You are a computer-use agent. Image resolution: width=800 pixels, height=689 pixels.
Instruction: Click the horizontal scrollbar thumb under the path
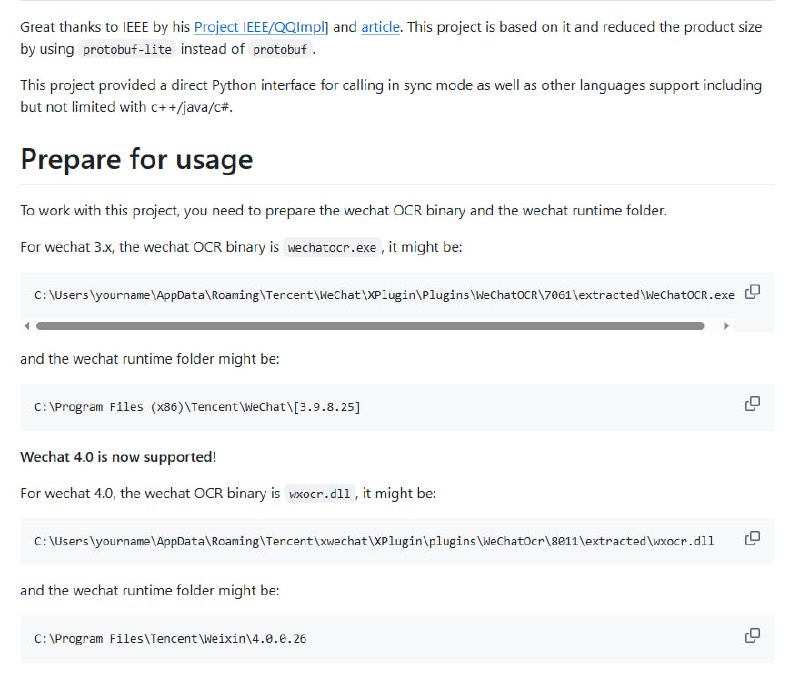[x=370, y=326]
